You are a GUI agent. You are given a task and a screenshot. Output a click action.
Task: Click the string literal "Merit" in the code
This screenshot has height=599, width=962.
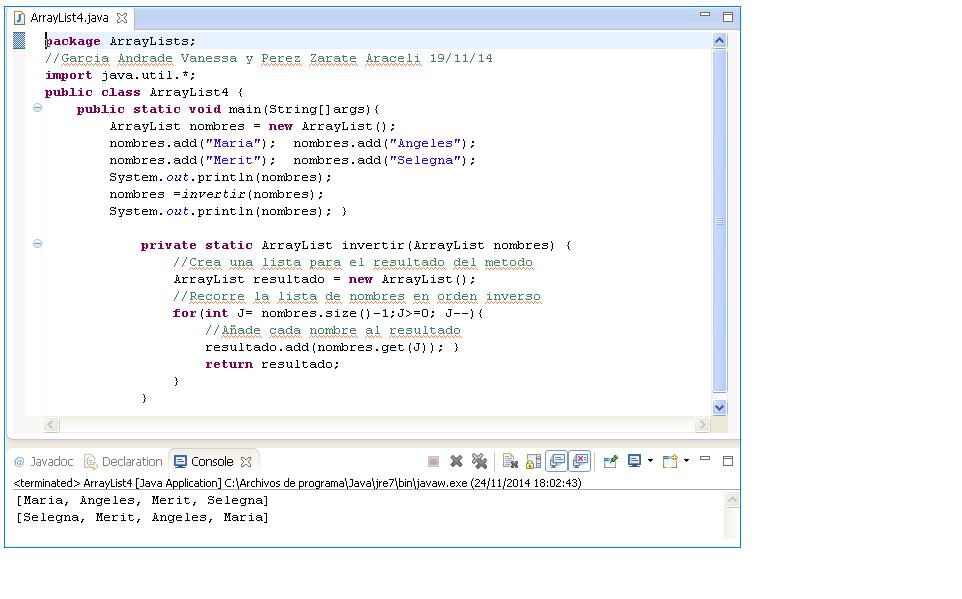(x=233, y=161)
